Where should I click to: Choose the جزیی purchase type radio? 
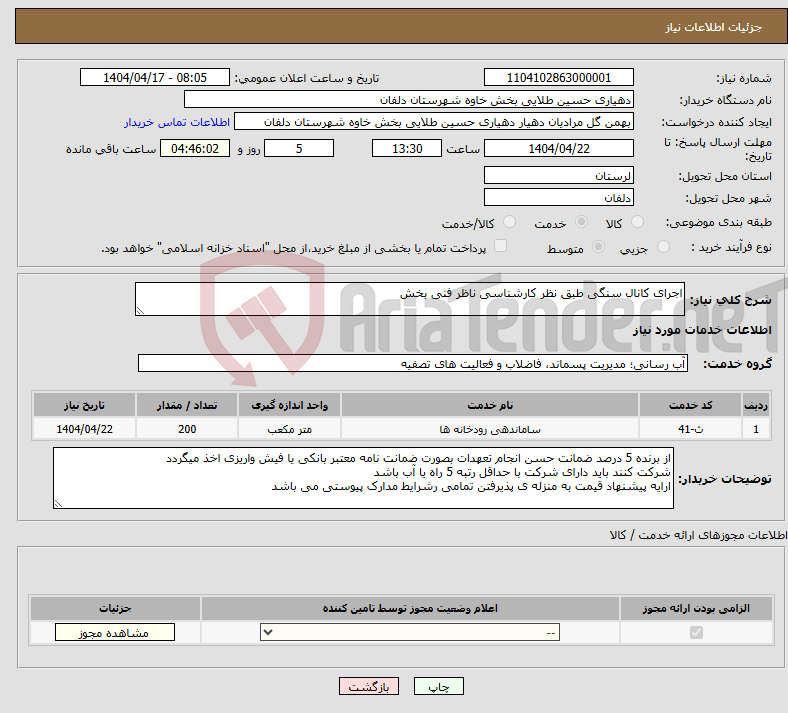pos(663,247)
